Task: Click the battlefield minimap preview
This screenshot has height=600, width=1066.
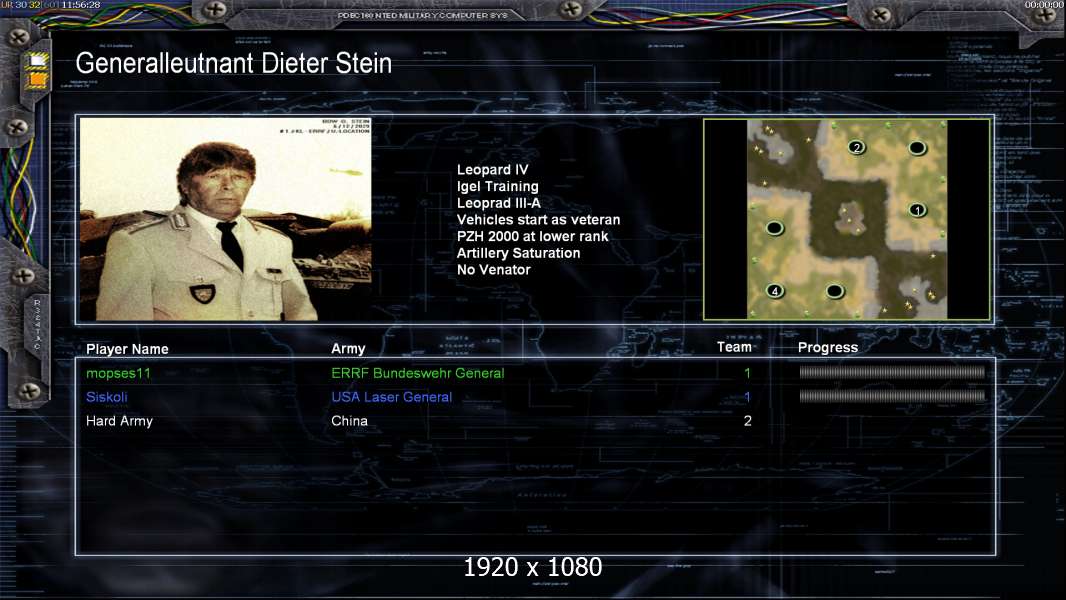Action: (x=847, y=219)
